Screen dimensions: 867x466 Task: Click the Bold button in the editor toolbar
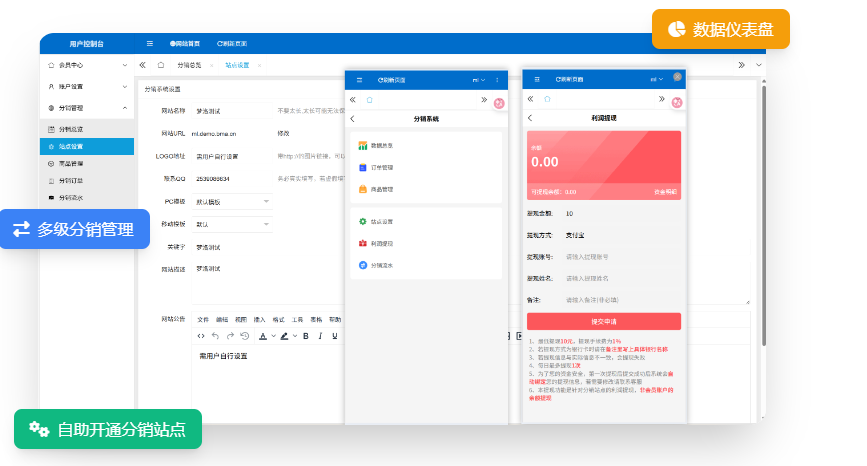click(306, 336)
